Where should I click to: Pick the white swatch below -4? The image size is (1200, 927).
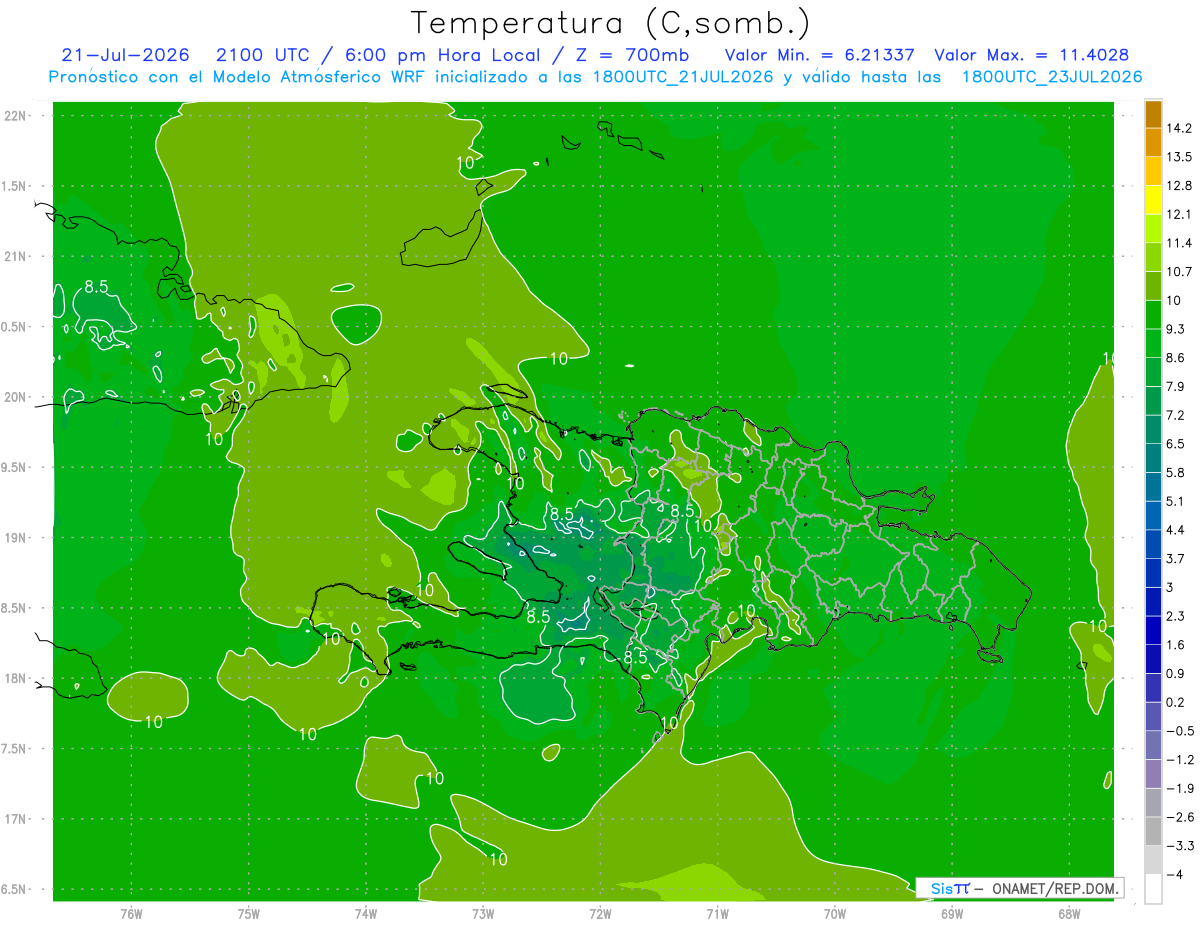point(1153,889)
